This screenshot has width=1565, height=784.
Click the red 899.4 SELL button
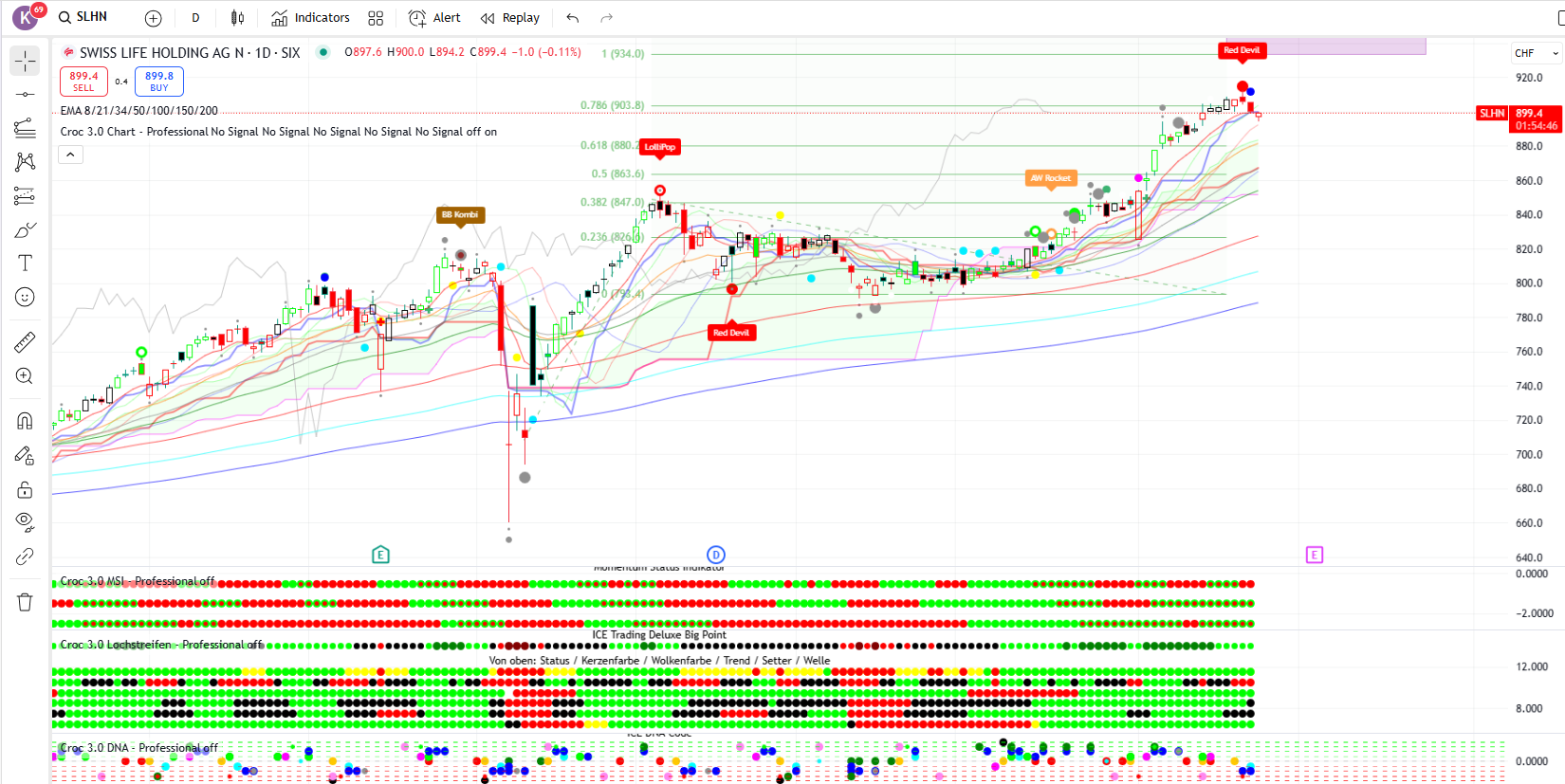pos(83,82)
